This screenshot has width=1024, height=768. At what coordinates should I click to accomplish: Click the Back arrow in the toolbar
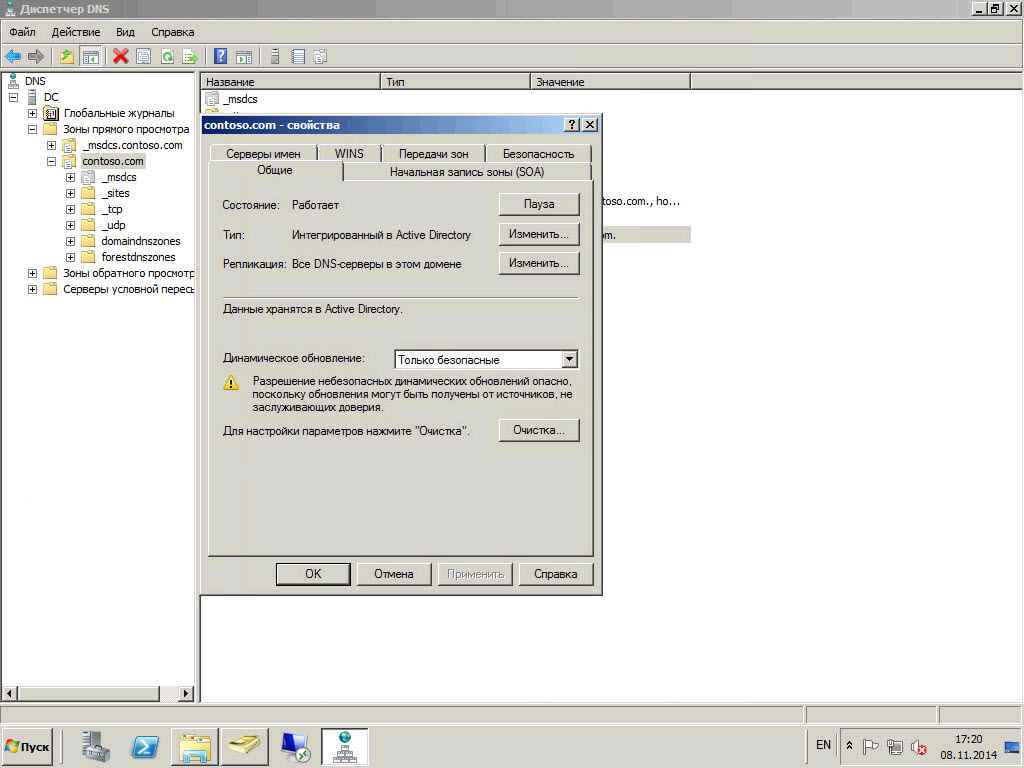coord(12,57)
